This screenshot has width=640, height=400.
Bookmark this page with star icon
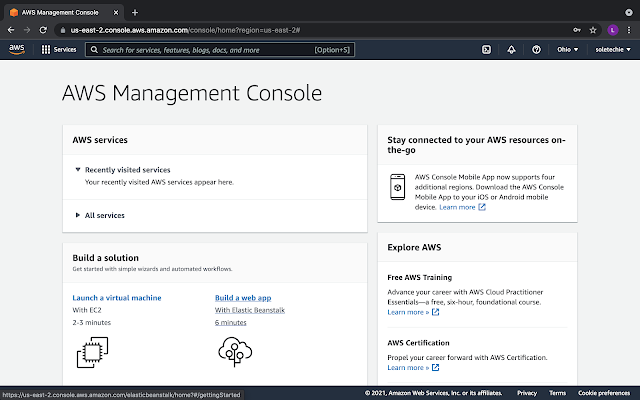tap(593, 30)
